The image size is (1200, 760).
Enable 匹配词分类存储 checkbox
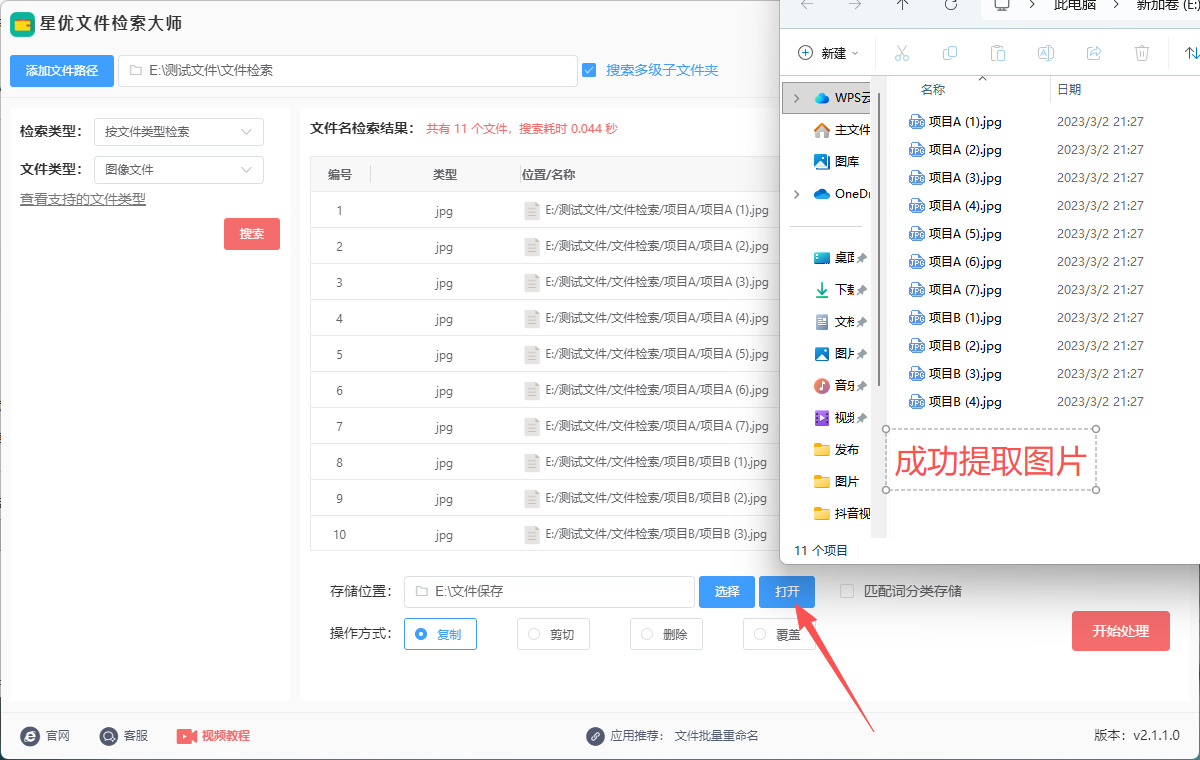(847, 591)
